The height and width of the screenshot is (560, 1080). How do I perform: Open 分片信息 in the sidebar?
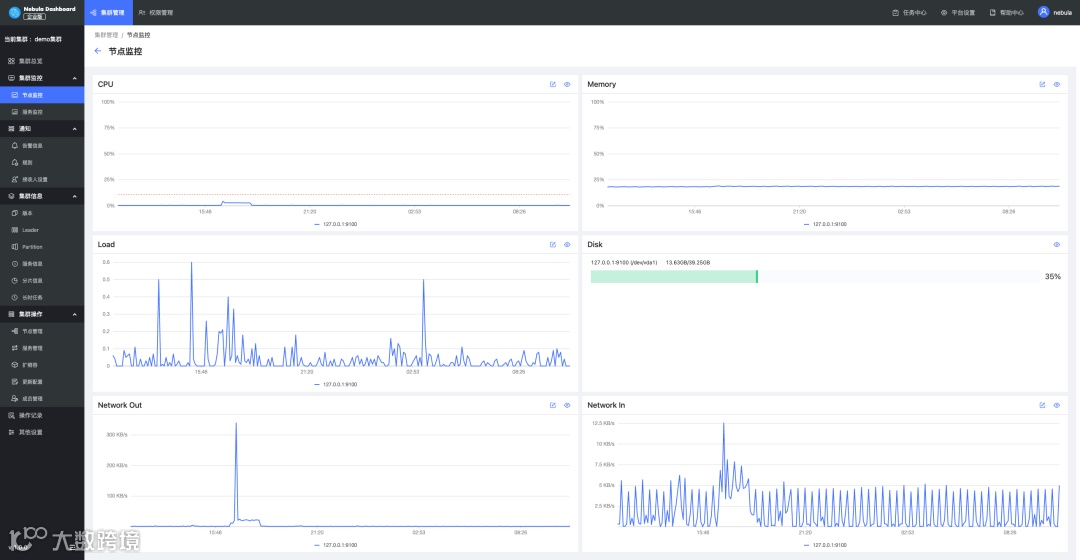[42, 280]
